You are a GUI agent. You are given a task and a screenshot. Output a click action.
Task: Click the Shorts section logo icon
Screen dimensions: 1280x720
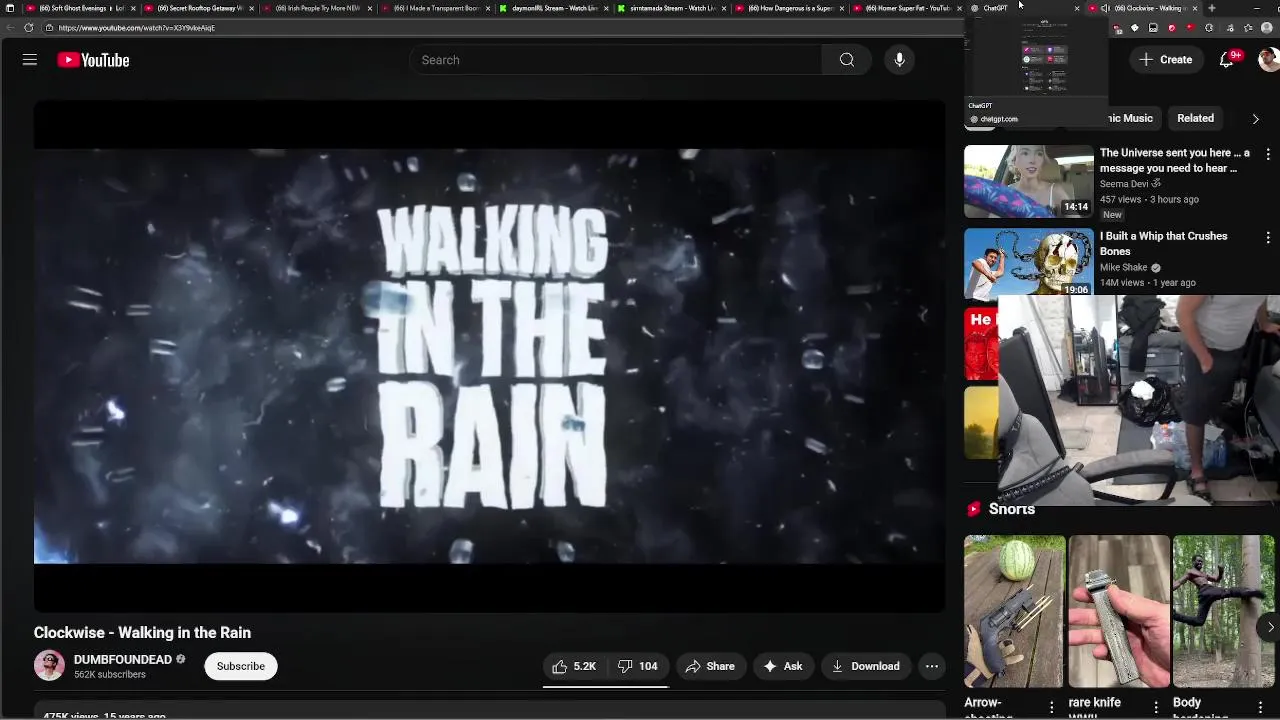[973, 509]
